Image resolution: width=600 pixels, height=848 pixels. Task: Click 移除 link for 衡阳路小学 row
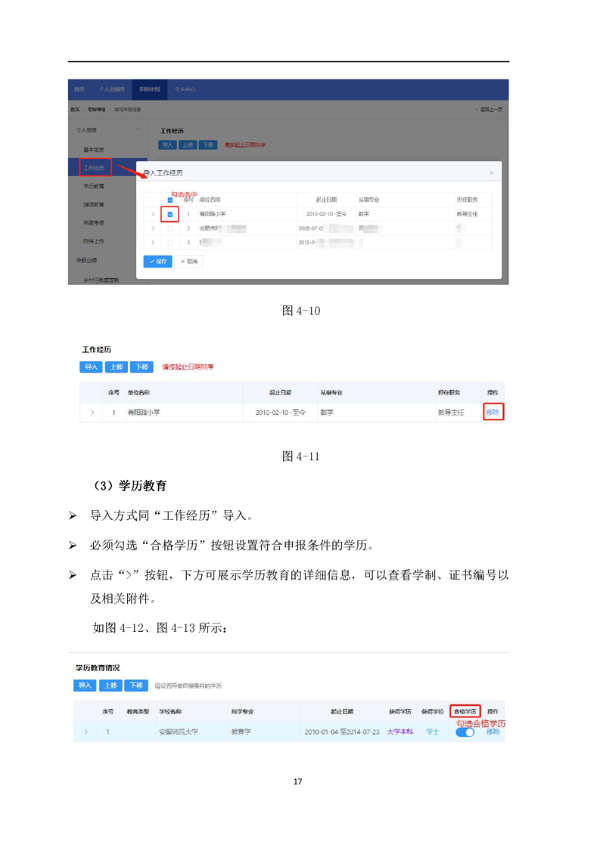(x=493, y=411)
